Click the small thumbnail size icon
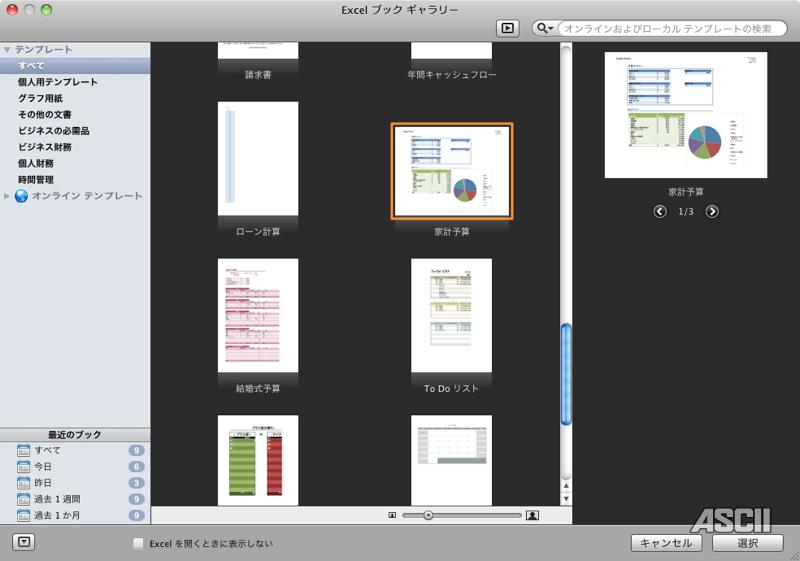This screenshot has width=800, height=561. click(392, 516)
